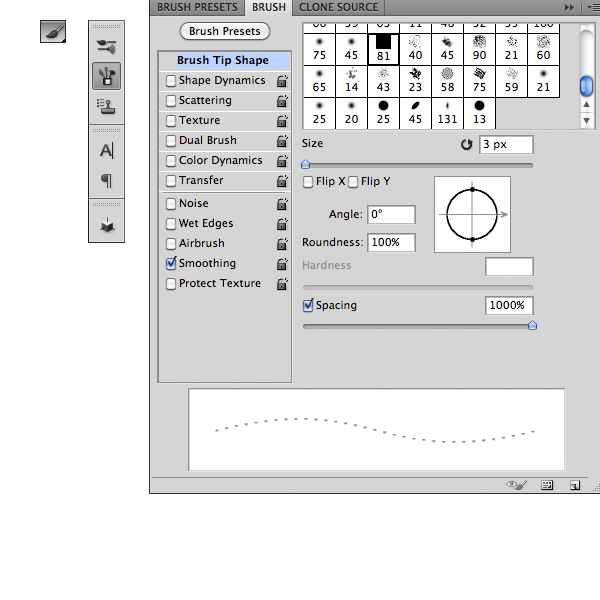This screenshot has height=600, width=600.
Task: Open the Brush panel icon in the dock
Action: click(x=106, y=75)
